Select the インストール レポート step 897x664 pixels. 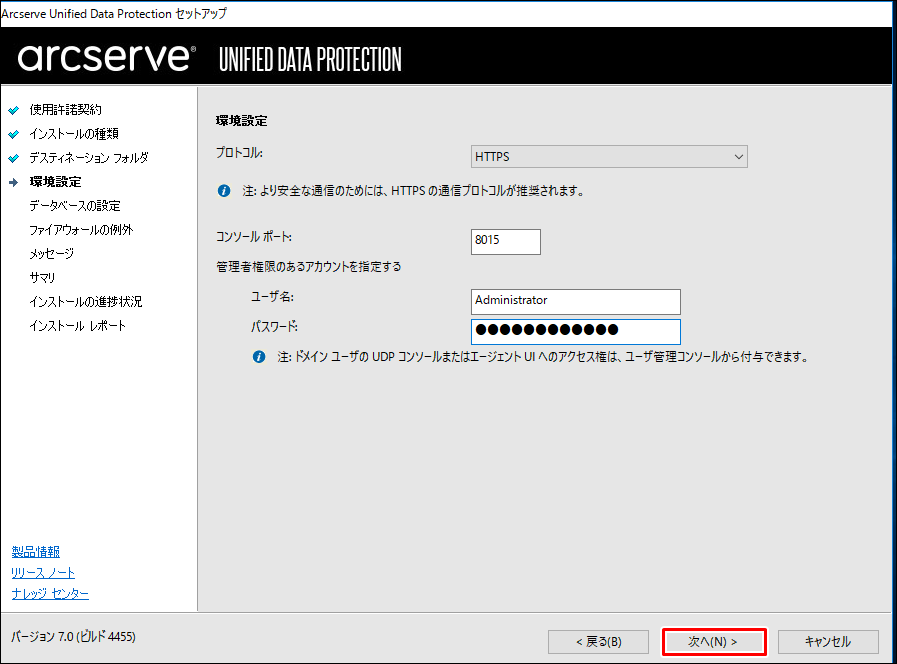click(x=77, y=326)
